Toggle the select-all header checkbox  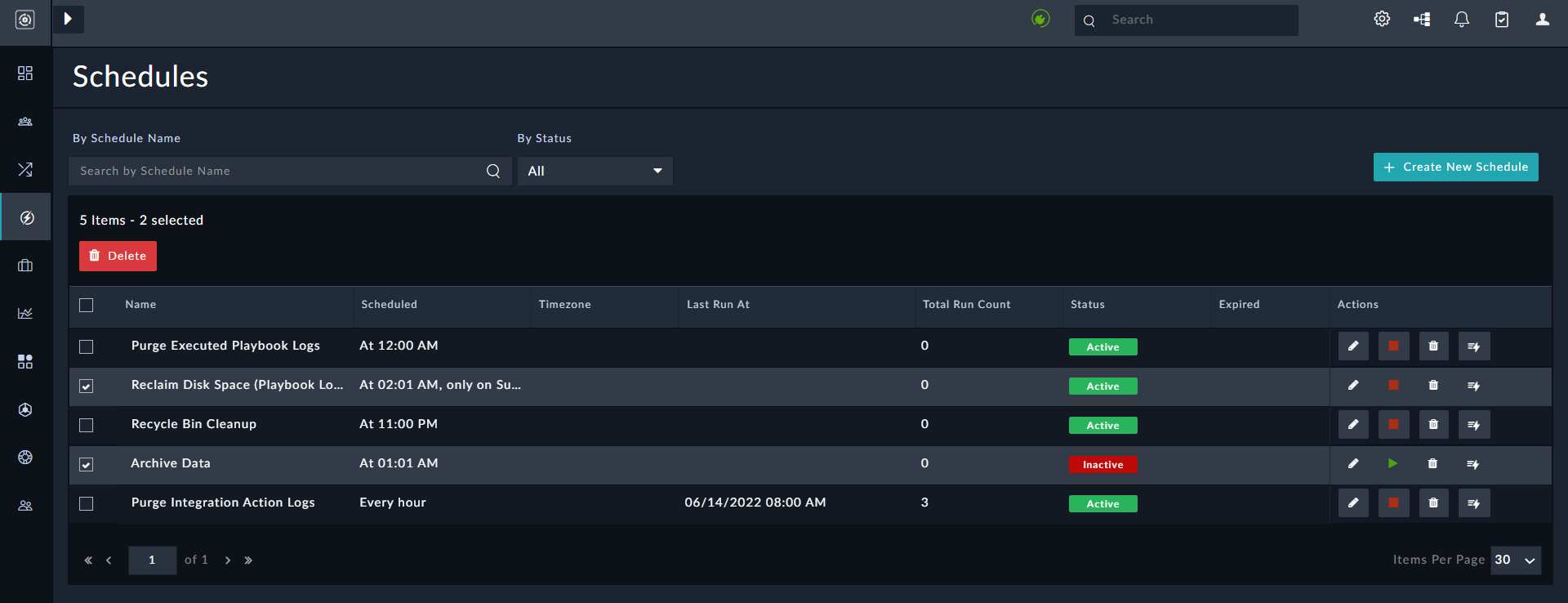point(87,305)
